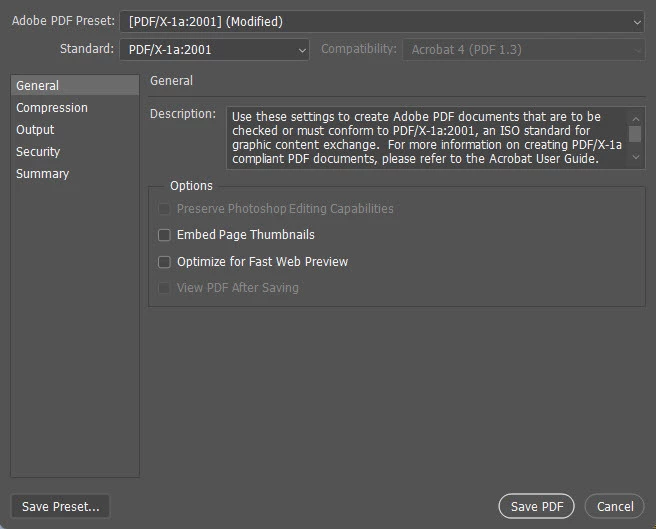Enable Optimize for Fast Web Preview
The image size is (656, 529).
tap(164, 262)
